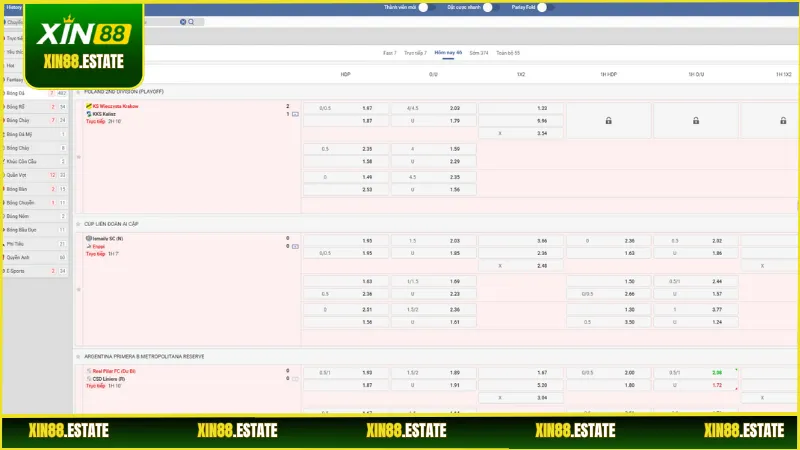Collapse the POLAND 2ND DIVISION (PLAYOFF) header

[123, 92]
